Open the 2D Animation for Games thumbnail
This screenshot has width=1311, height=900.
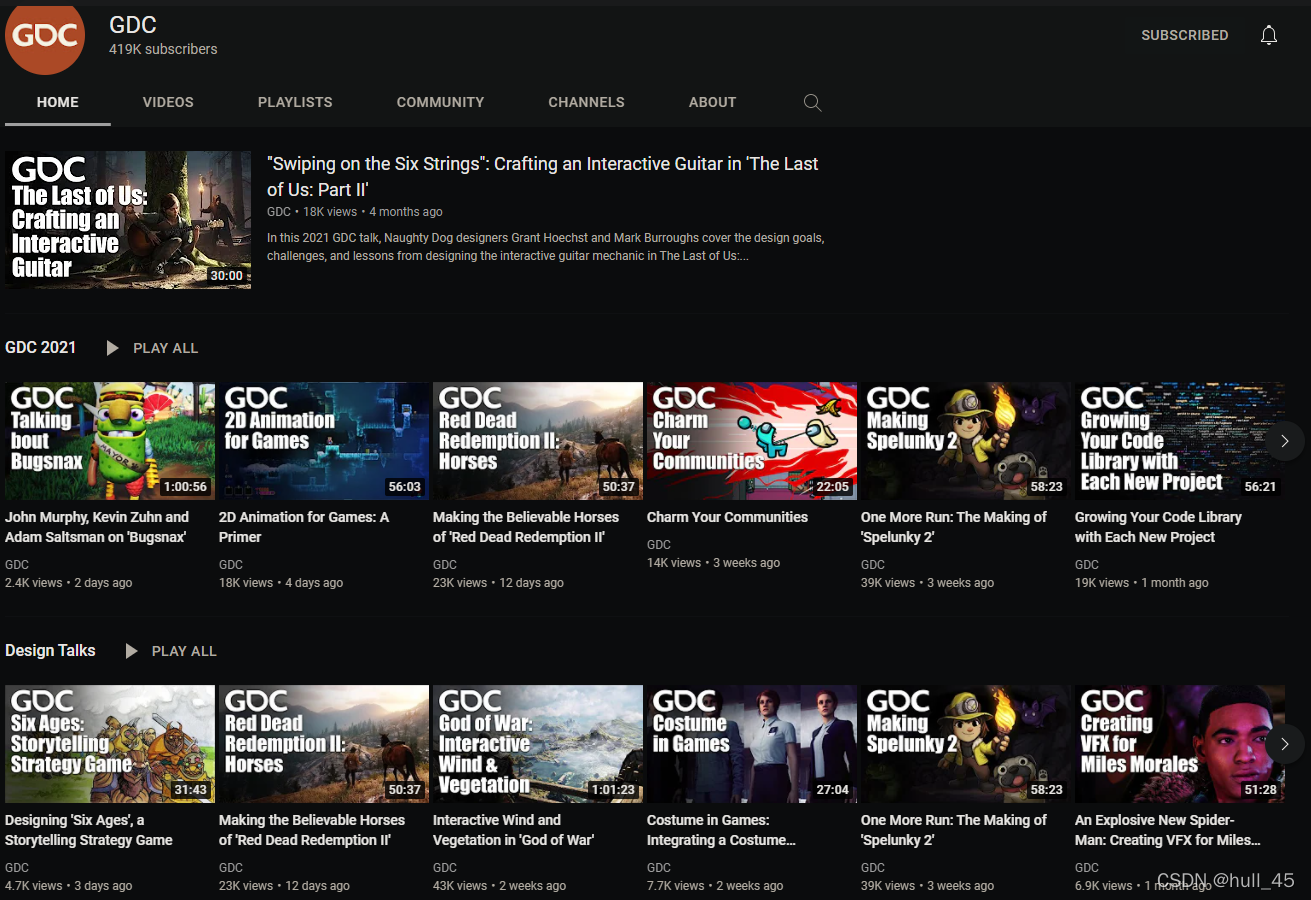click(324, 441)
